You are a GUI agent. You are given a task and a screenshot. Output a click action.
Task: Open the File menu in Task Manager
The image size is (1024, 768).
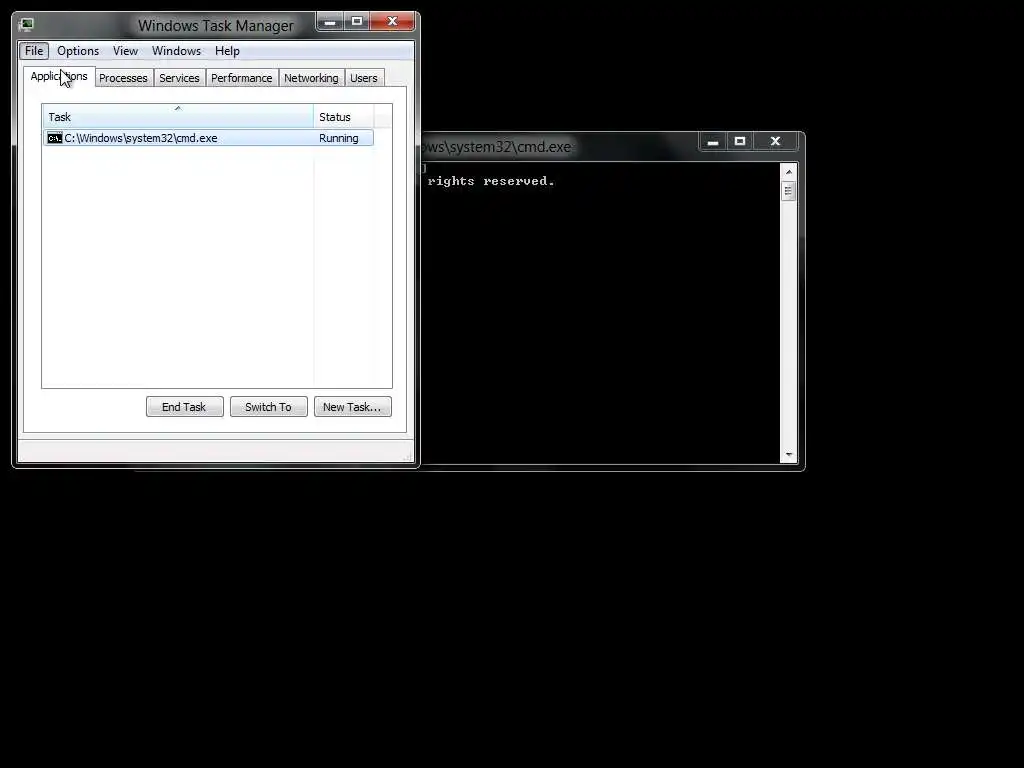click(x=34, y=51)
